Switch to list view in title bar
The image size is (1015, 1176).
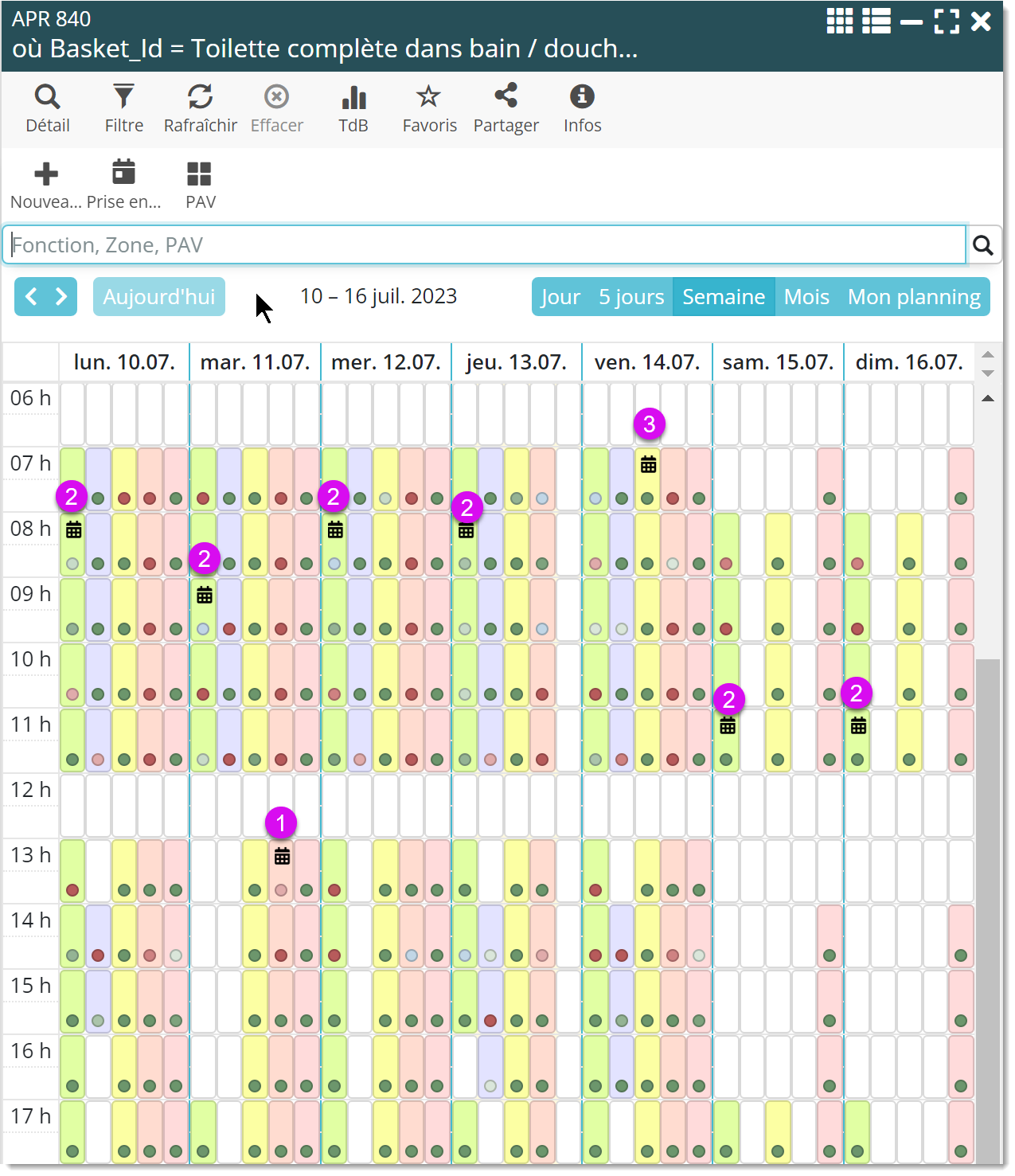click(x=876, y=21)
